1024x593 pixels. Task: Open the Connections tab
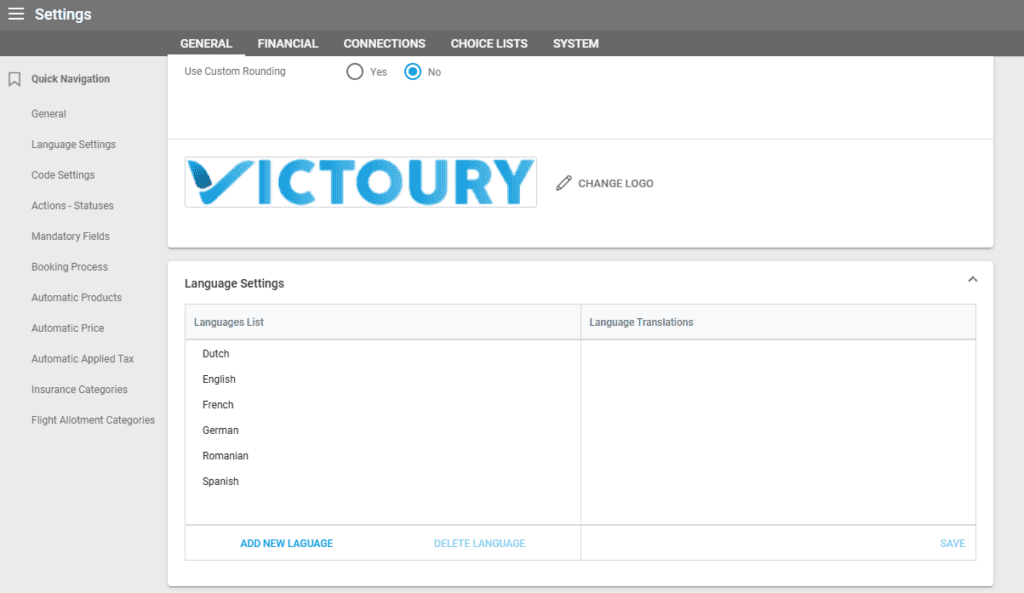(x=384, y=44)
